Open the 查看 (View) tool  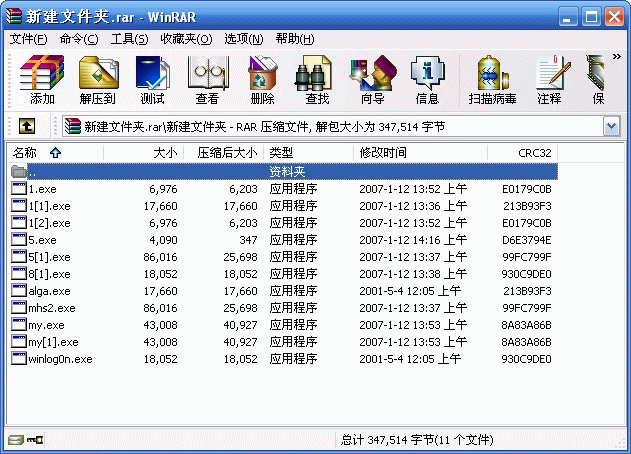tap(207, 80)
